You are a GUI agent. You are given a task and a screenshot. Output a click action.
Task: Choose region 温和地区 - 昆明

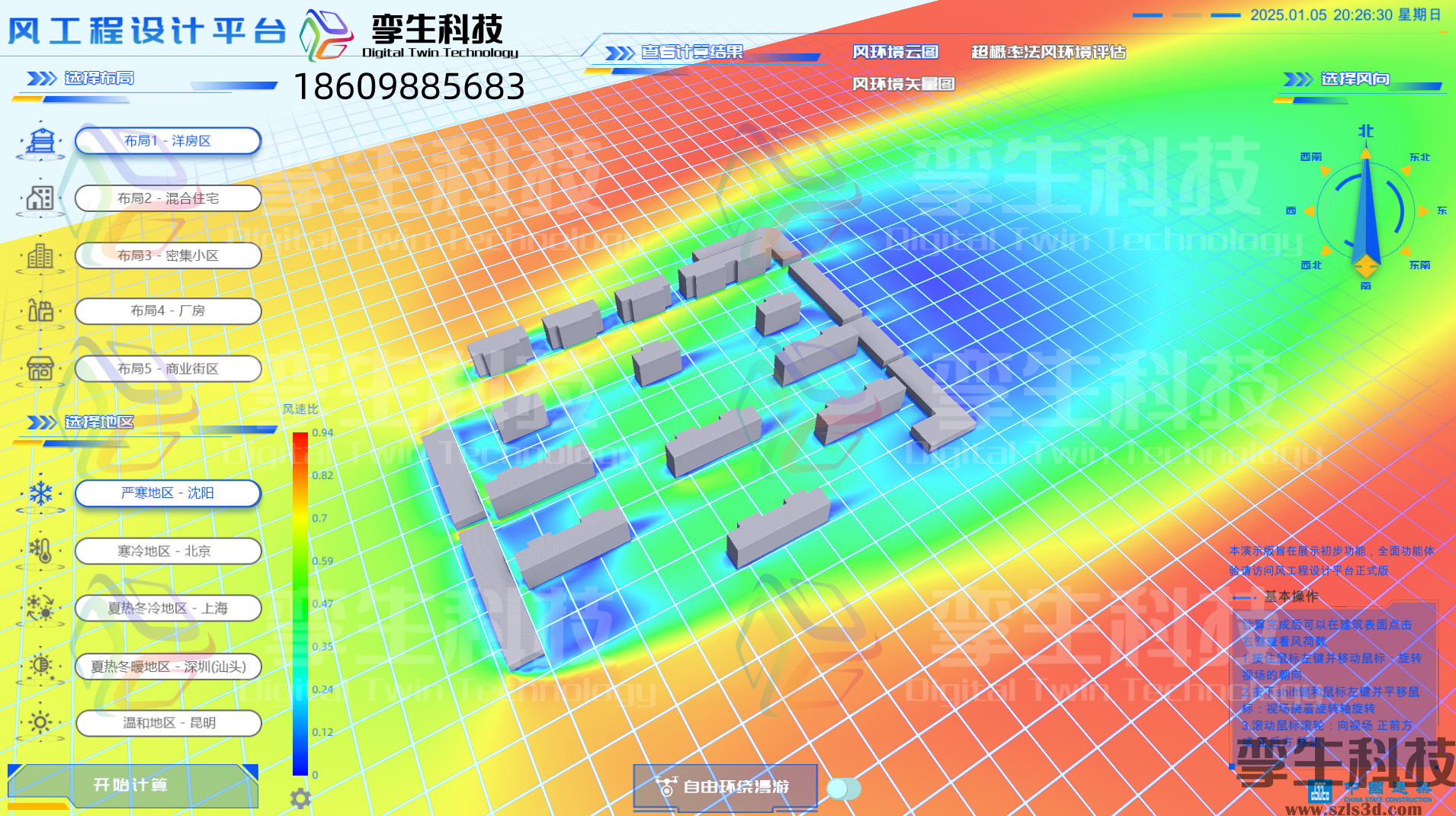point(168,723)
